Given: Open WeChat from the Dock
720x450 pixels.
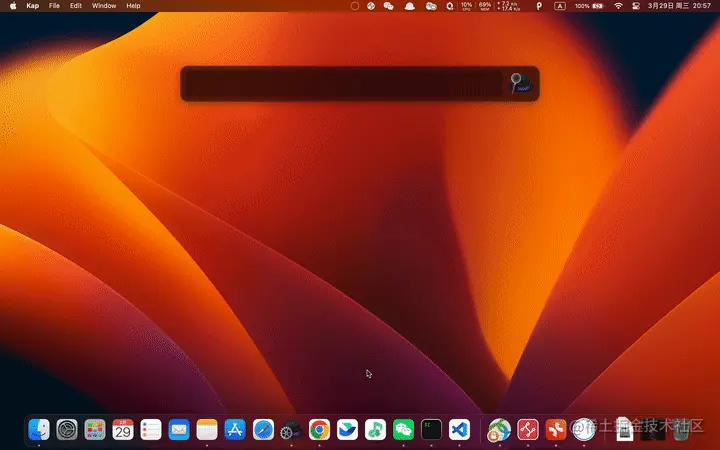Looking at the screenshot, I should coord(403,430).
